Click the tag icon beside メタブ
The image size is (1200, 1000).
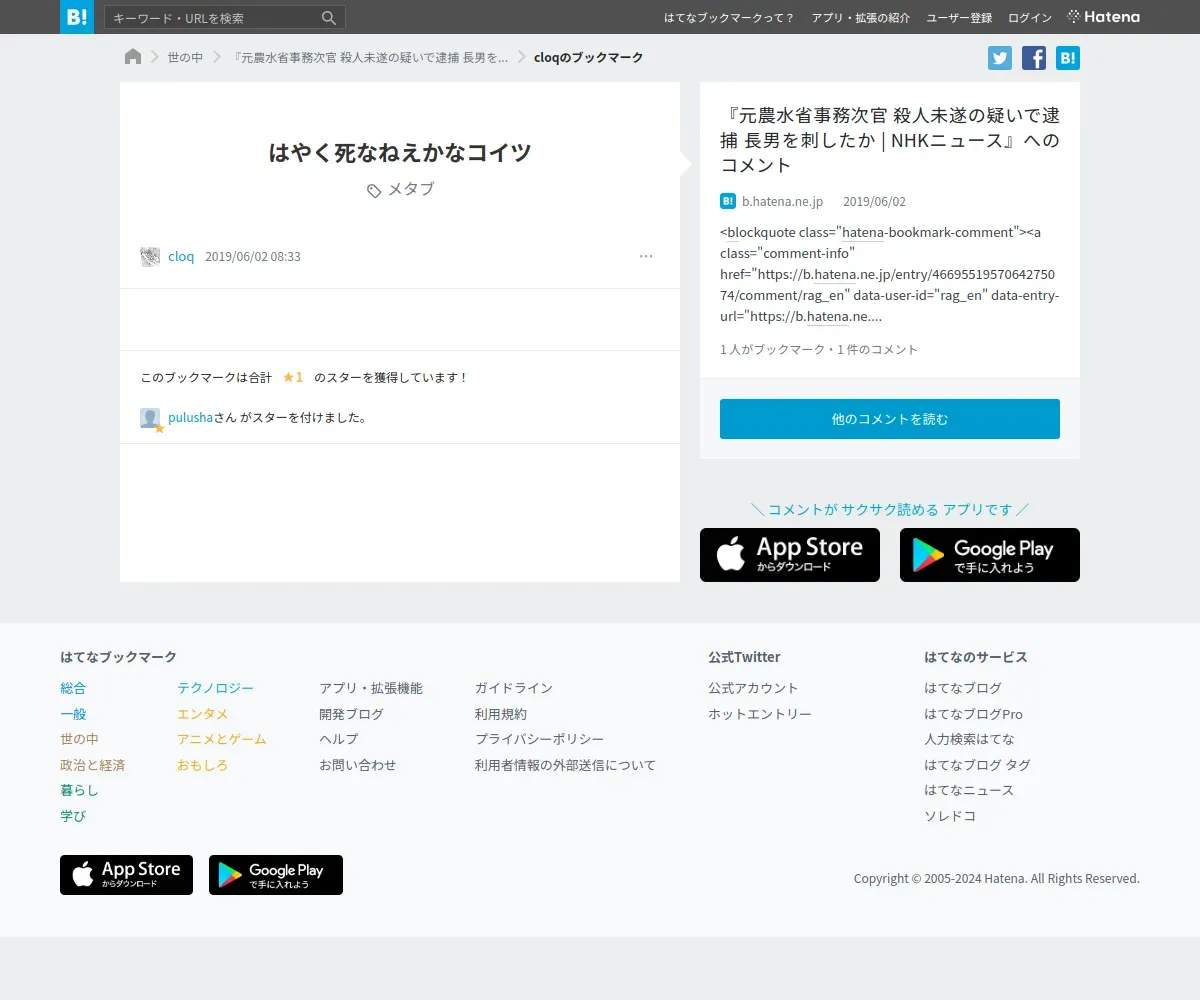[x=374, y=190]
